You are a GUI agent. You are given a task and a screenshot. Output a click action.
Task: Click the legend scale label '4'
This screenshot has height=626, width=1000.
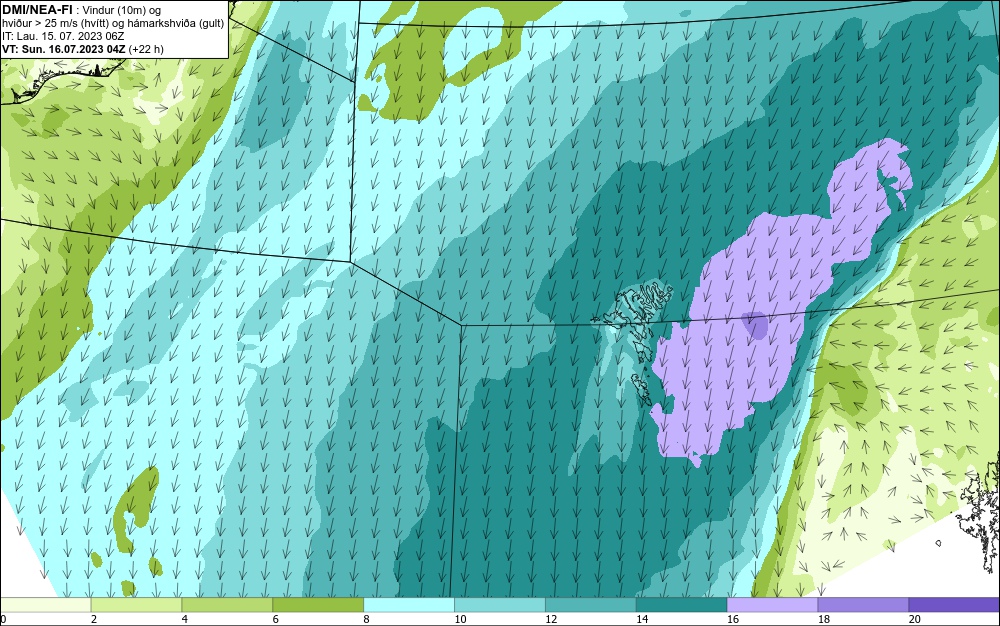(185, 619)
